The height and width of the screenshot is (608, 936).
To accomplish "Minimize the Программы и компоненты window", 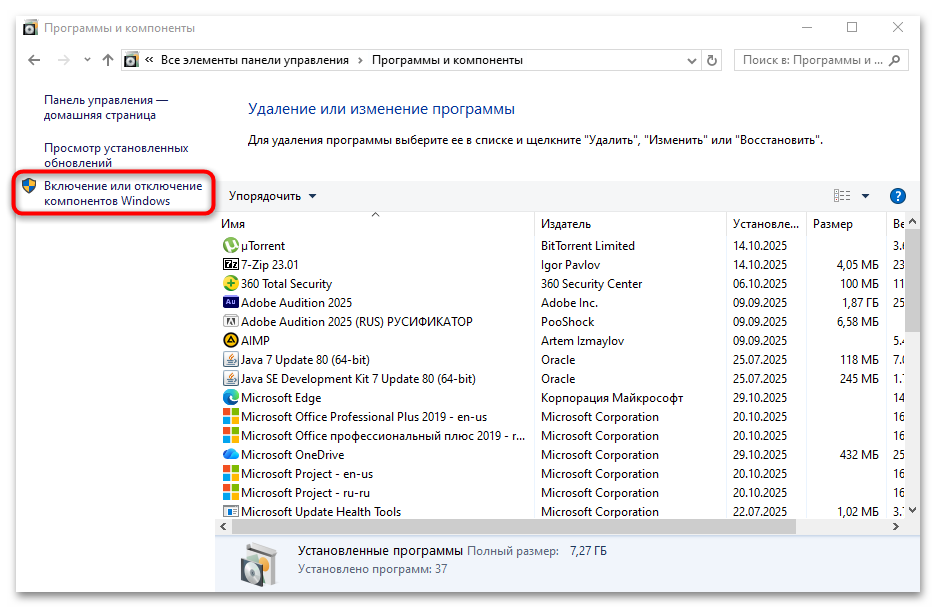I will pos(806,27).
